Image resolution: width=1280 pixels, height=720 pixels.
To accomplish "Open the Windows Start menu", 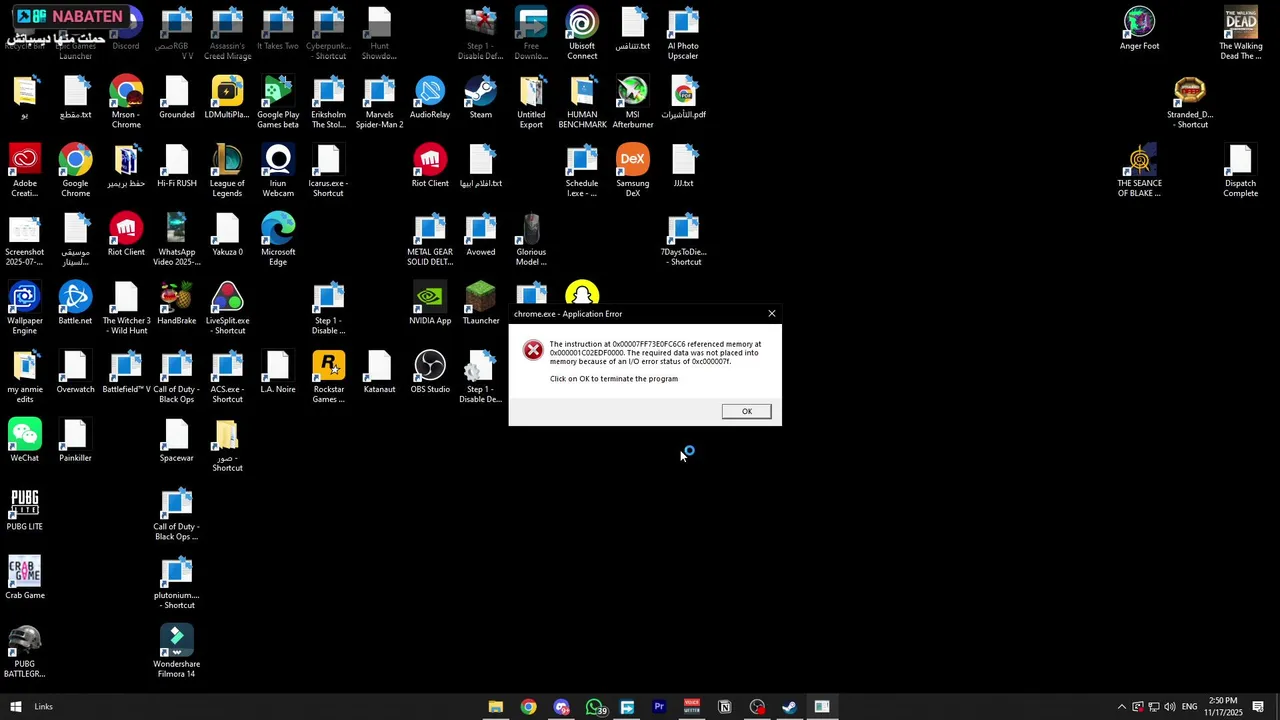I will pos(15,706).
